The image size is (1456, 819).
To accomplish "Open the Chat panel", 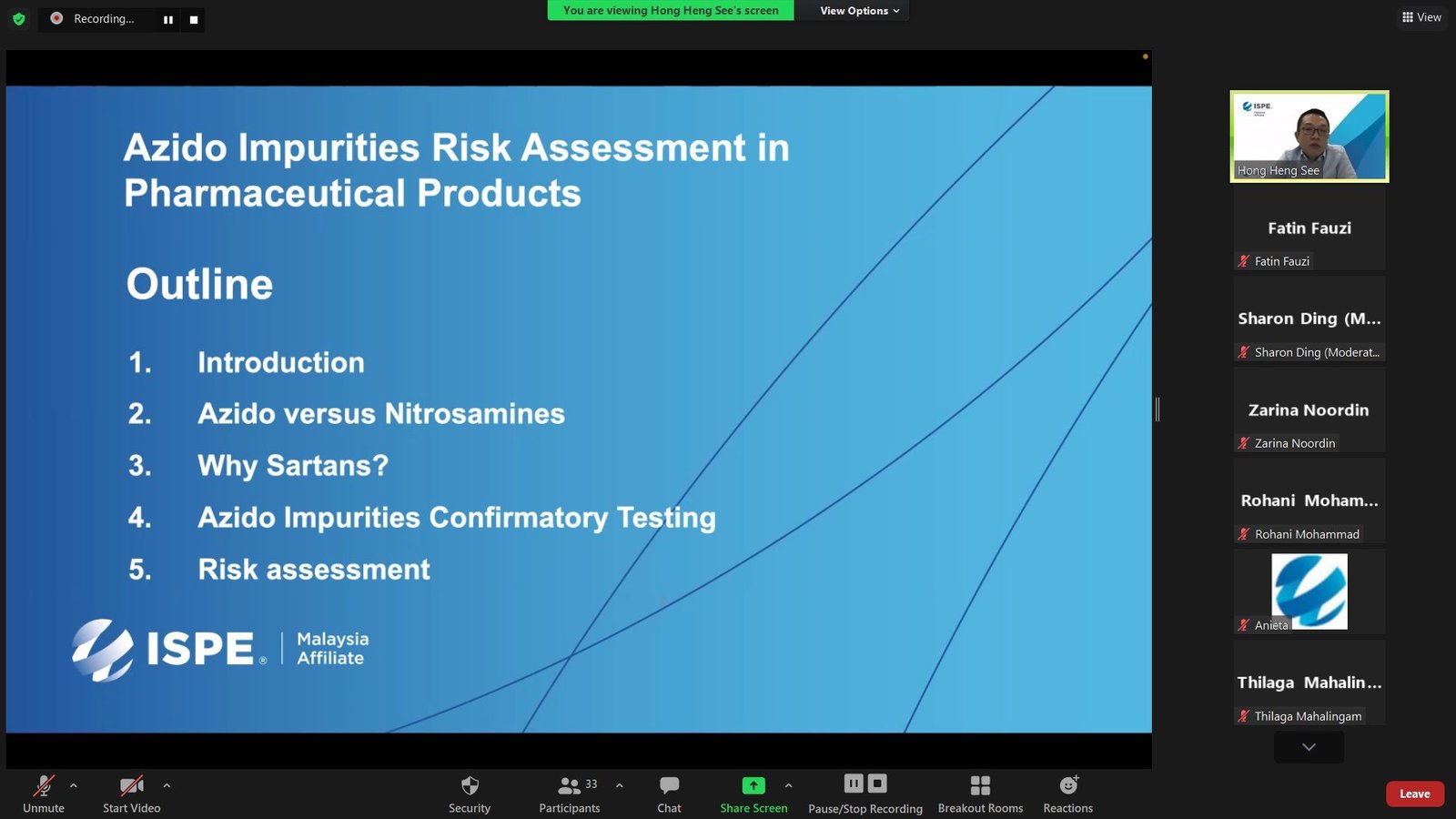I will coord(669,786).
